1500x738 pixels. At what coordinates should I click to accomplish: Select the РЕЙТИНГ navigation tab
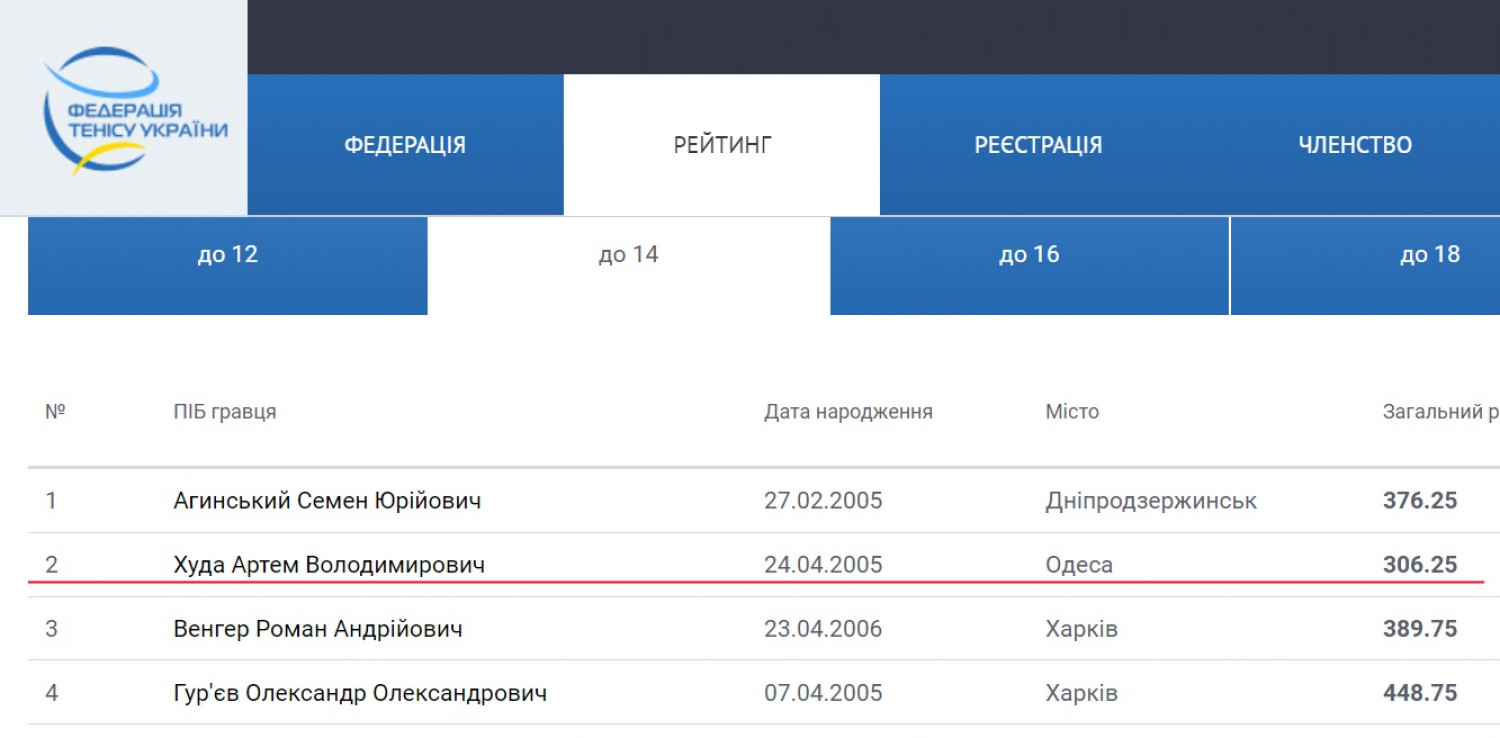[x=722, y=145]
